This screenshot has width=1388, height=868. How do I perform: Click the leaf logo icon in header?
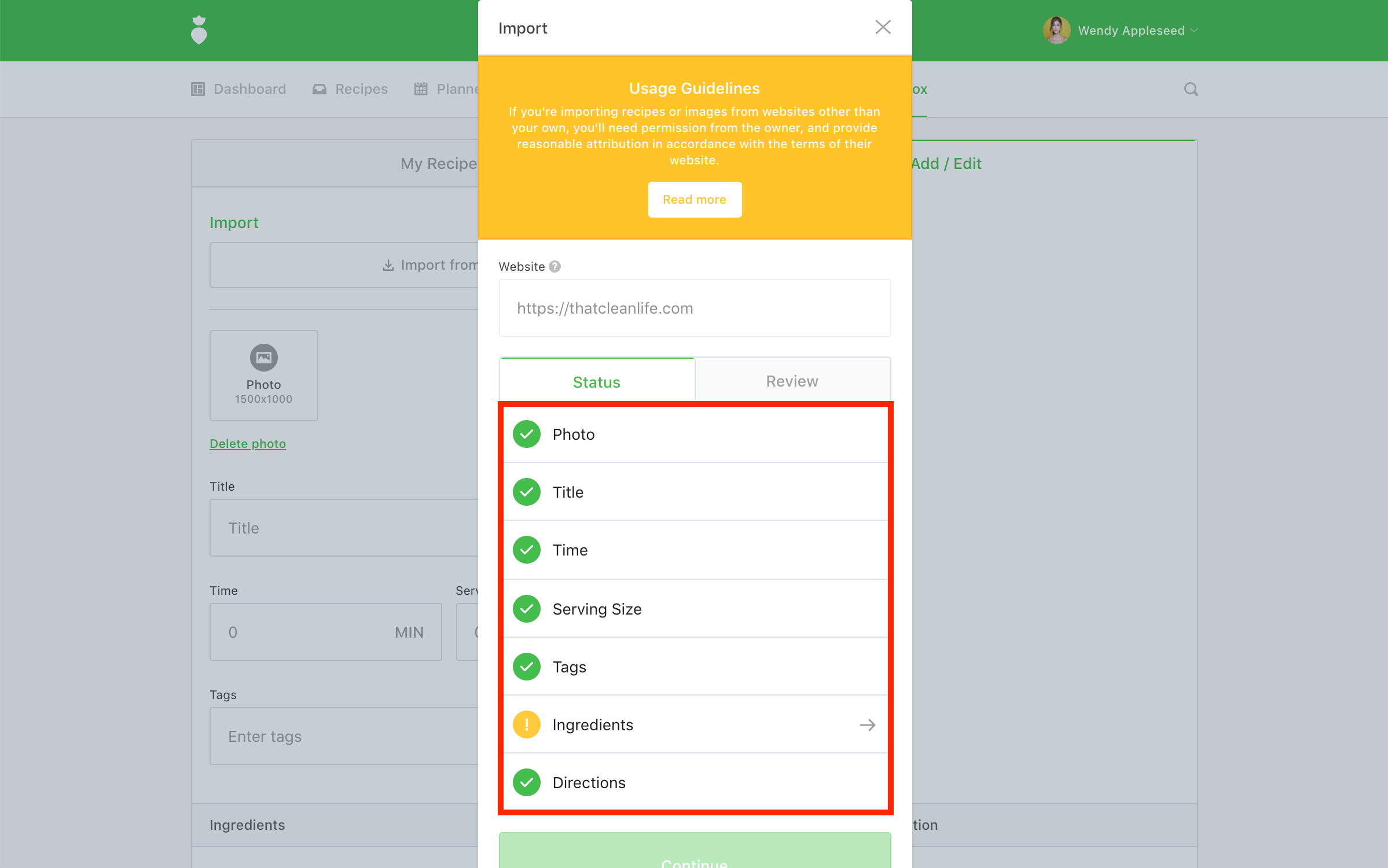pos(199,30)
